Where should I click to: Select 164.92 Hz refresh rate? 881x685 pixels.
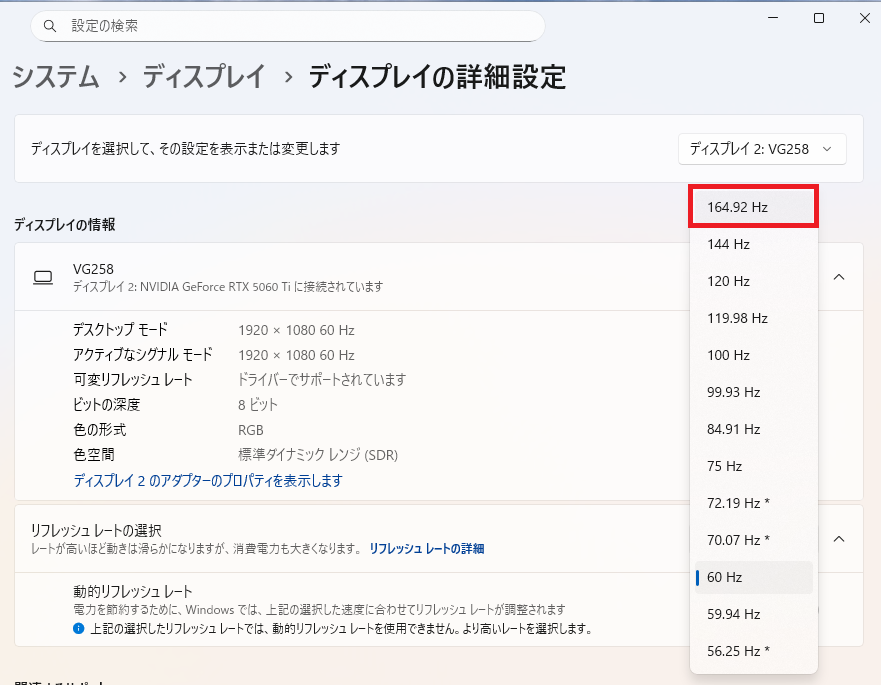(753, 206)
